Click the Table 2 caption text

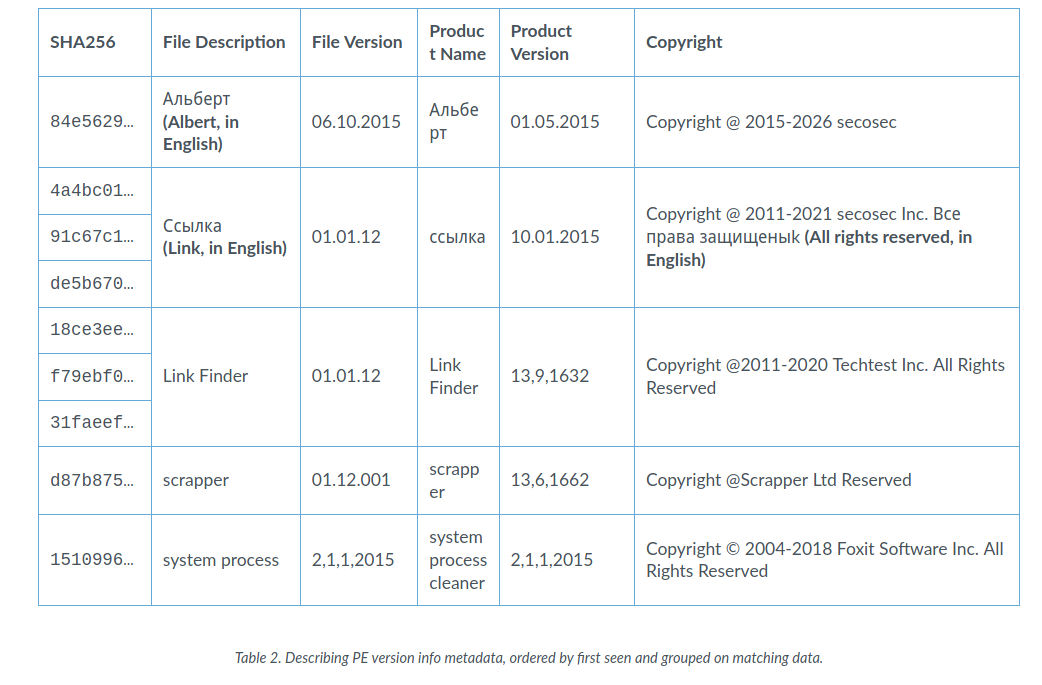click(x=528, y=658)
